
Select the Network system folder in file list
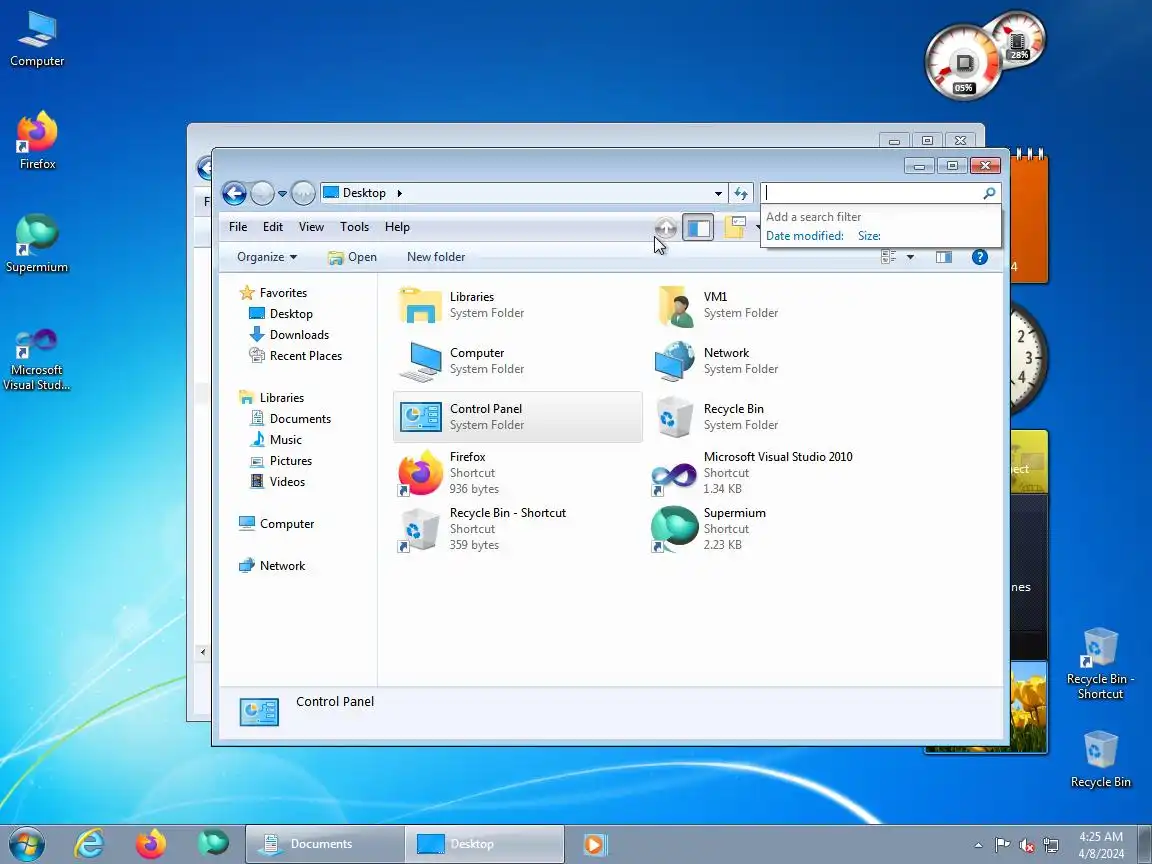(x=771, y=361)
